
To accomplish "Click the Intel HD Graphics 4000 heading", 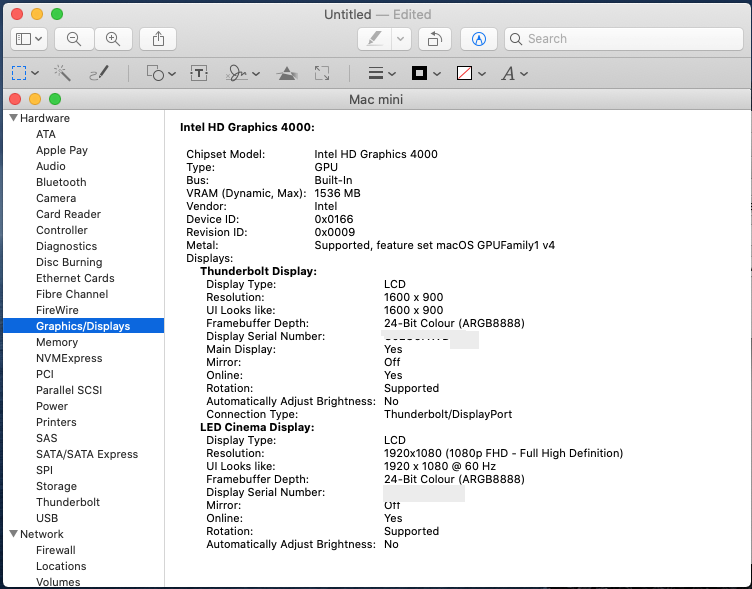I will coord(247,127).
